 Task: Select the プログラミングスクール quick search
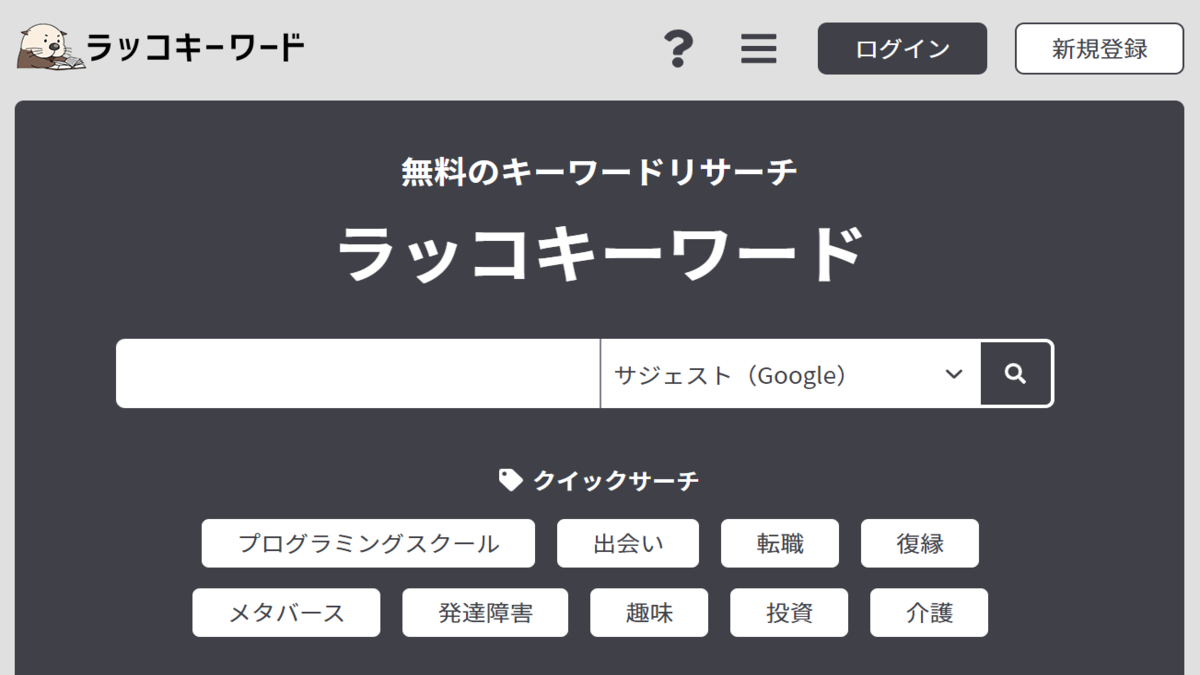click(368, 544)
